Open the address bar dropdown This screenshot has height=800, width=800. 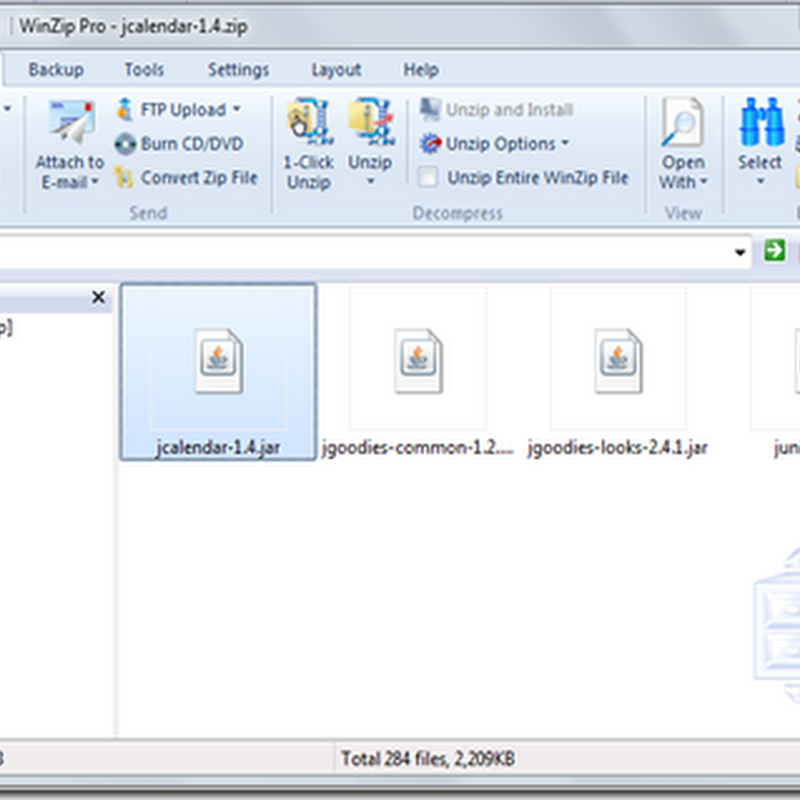[740, 252]
